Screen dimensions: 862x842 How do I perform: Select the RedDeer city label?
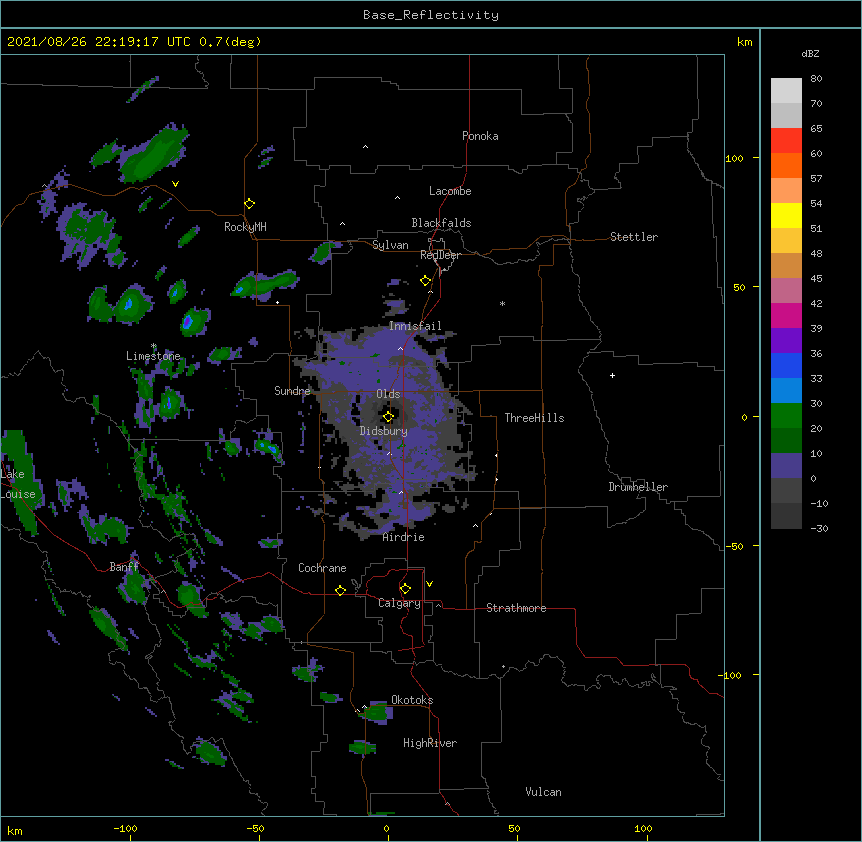[440, 255]
